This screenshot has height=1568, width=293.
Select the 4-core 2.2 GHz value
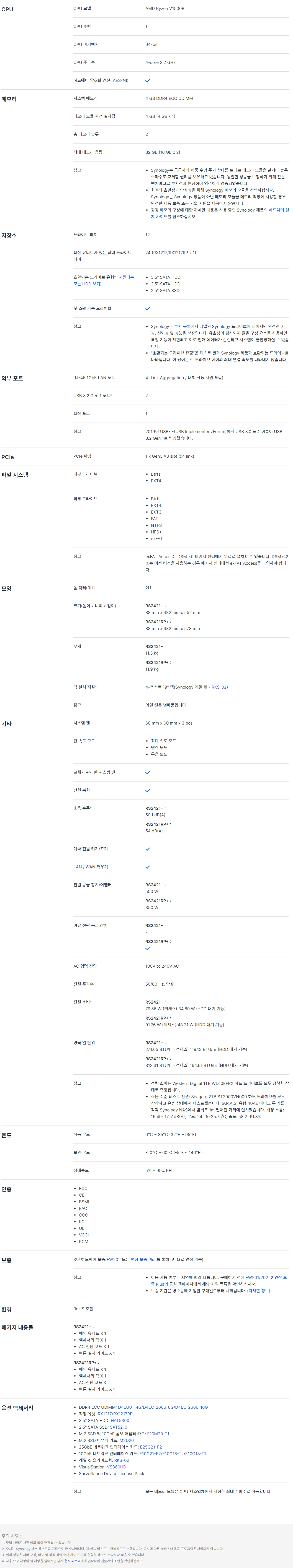[x=160, y=62]
